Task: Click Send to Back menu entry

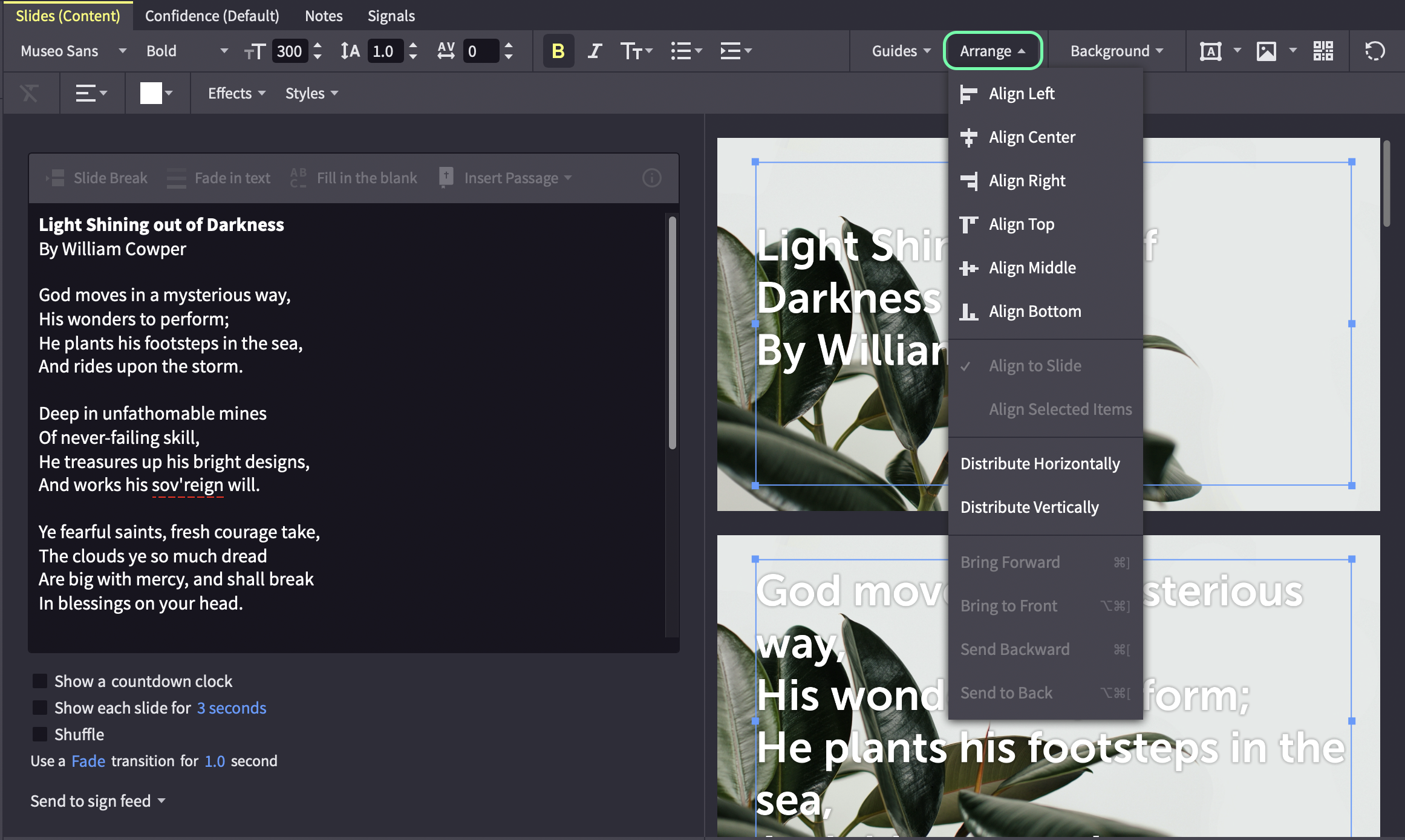Action: [1045, 693]
